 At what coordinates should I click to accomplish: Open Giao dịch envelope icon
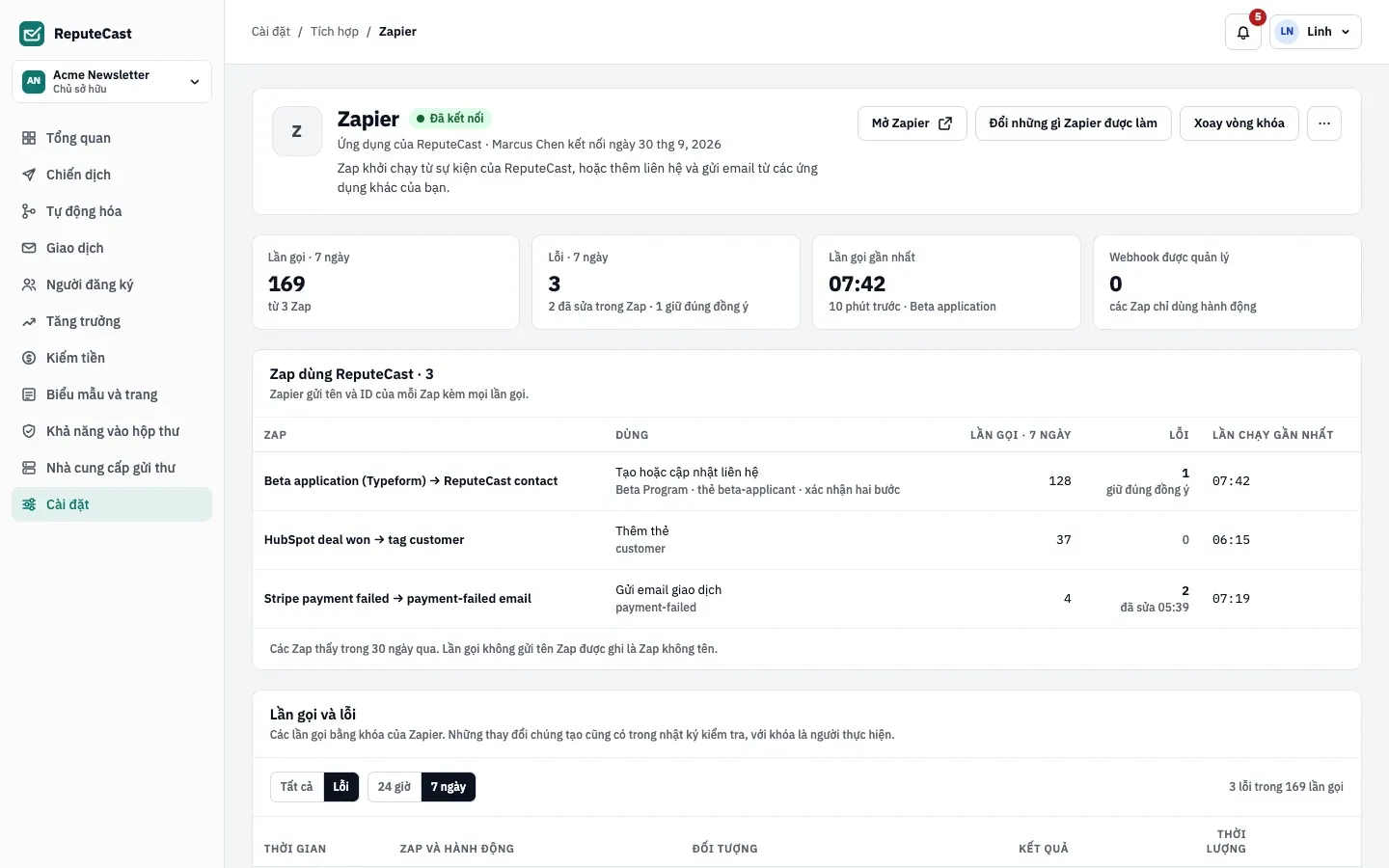[29, 248]
